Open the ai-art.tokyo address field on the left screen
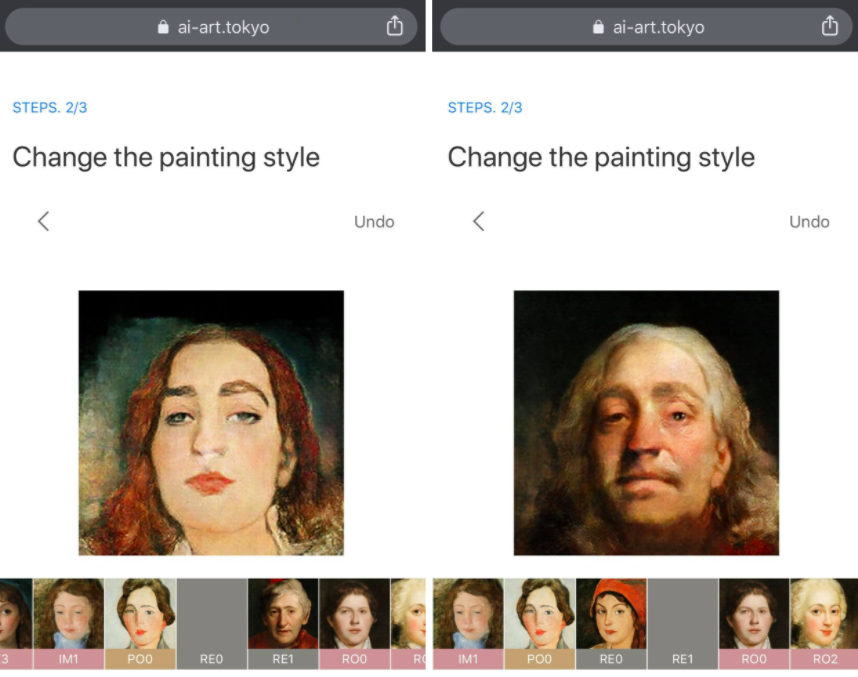The width and height of the screenshot is (858, 677). (211, 26)
